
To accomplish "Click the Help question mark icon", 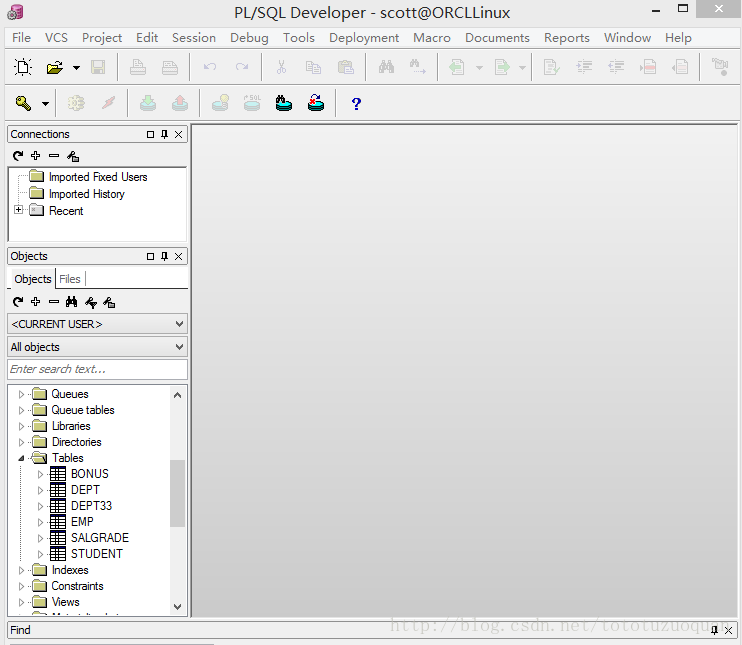I will pos(356,104).
